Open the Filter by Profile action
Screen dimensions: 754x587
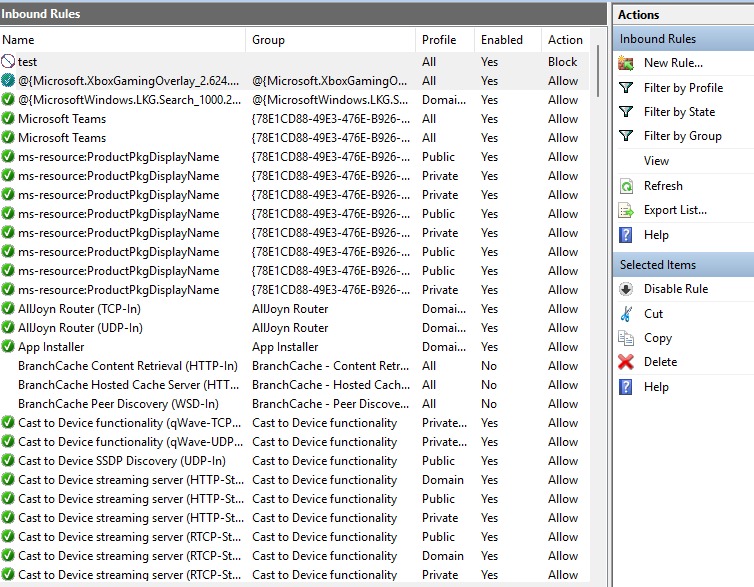coord(683,87)
